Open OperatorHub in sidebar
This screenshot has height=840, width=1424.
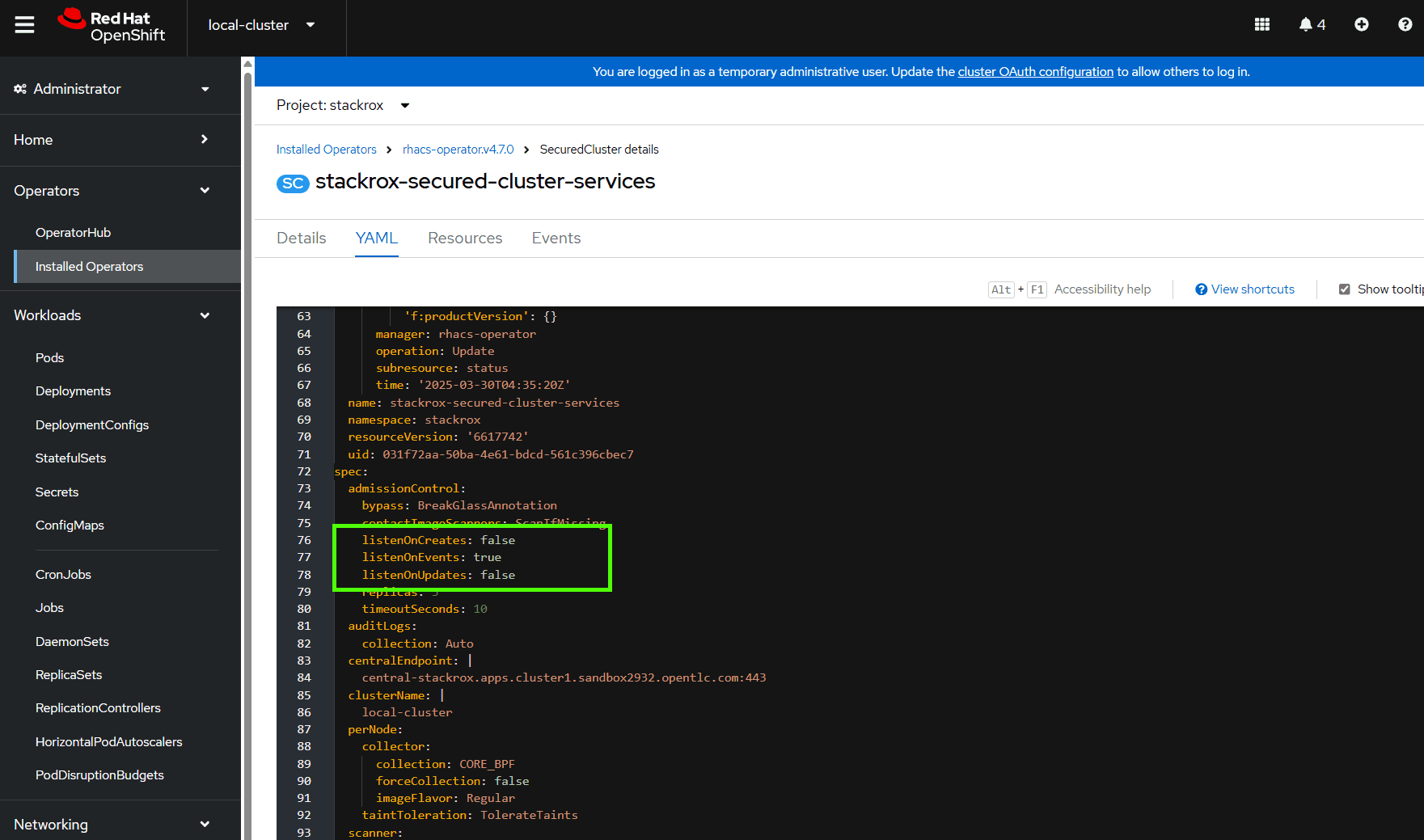[x=73, y=233]
